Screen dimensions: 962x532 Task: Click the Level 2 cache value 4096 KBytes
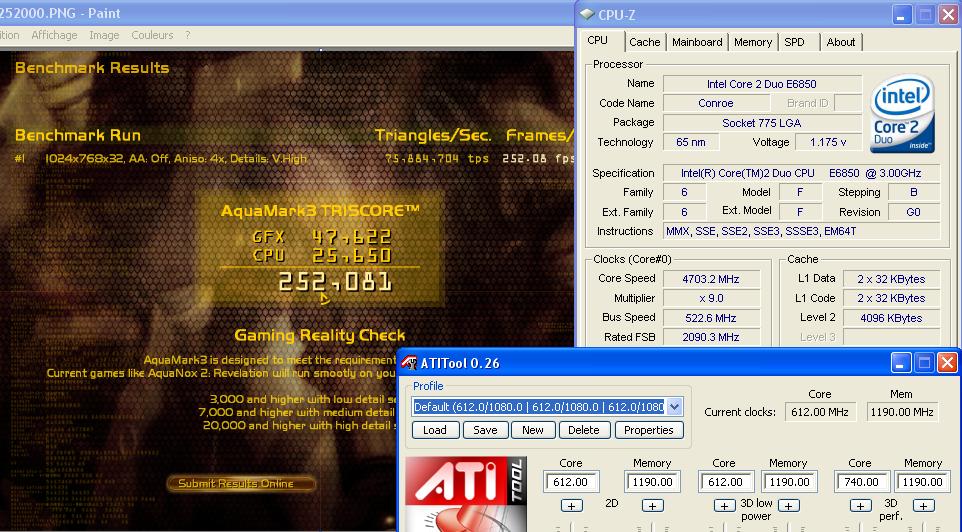coord(891,318)
